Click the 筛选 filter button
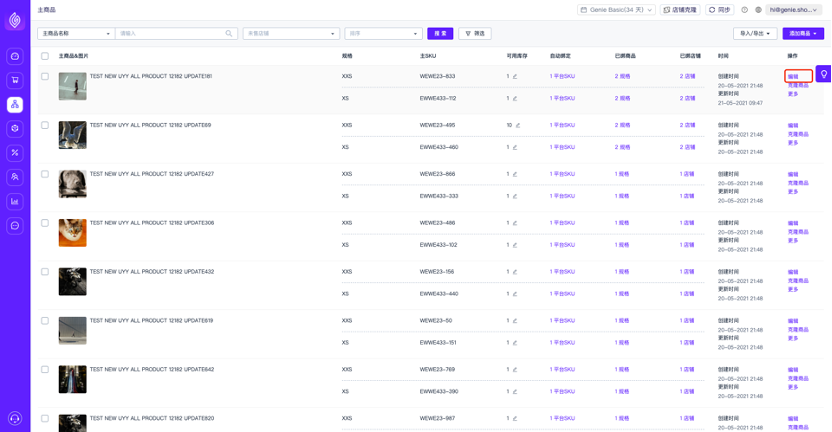 [475, 33]
